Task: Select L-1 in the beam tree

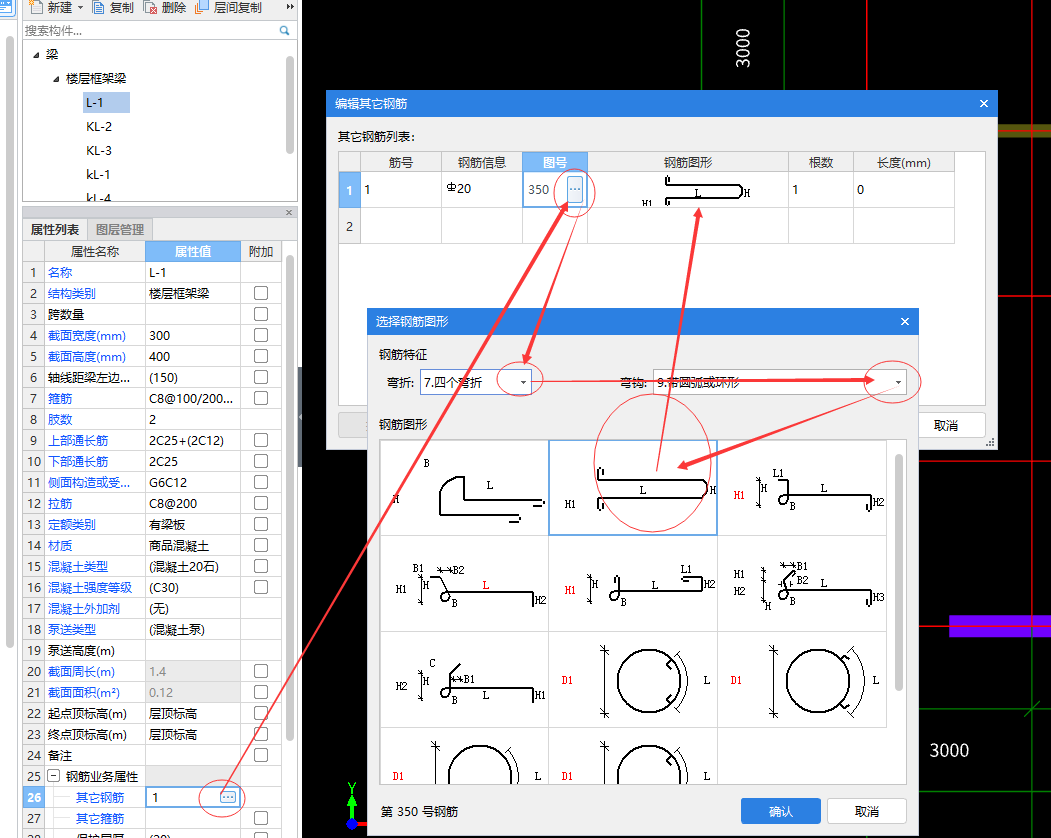Action: click(105, 103)
